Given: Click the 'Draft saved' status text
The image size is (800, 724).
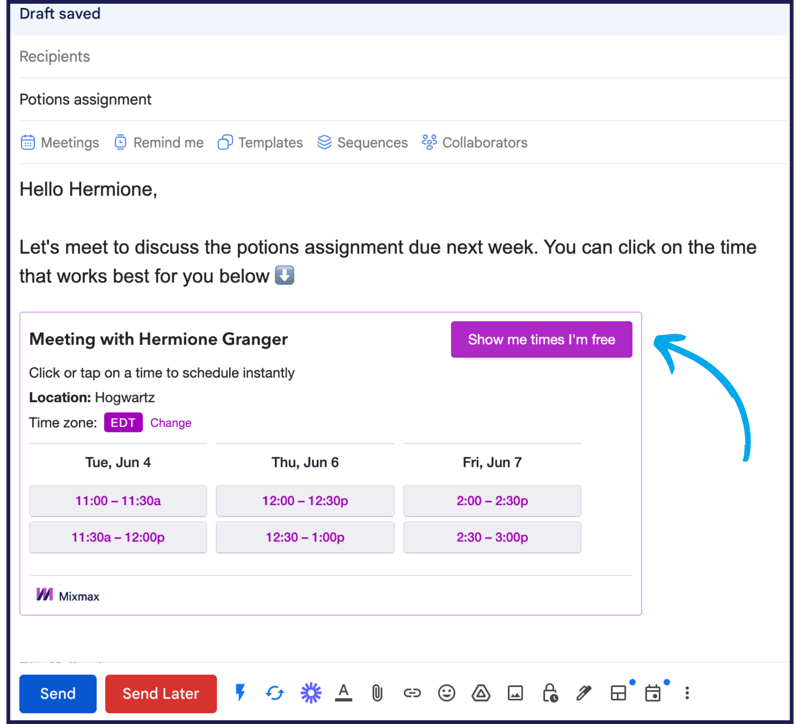Looking at the screenshot, I should [x=60, y=14].
